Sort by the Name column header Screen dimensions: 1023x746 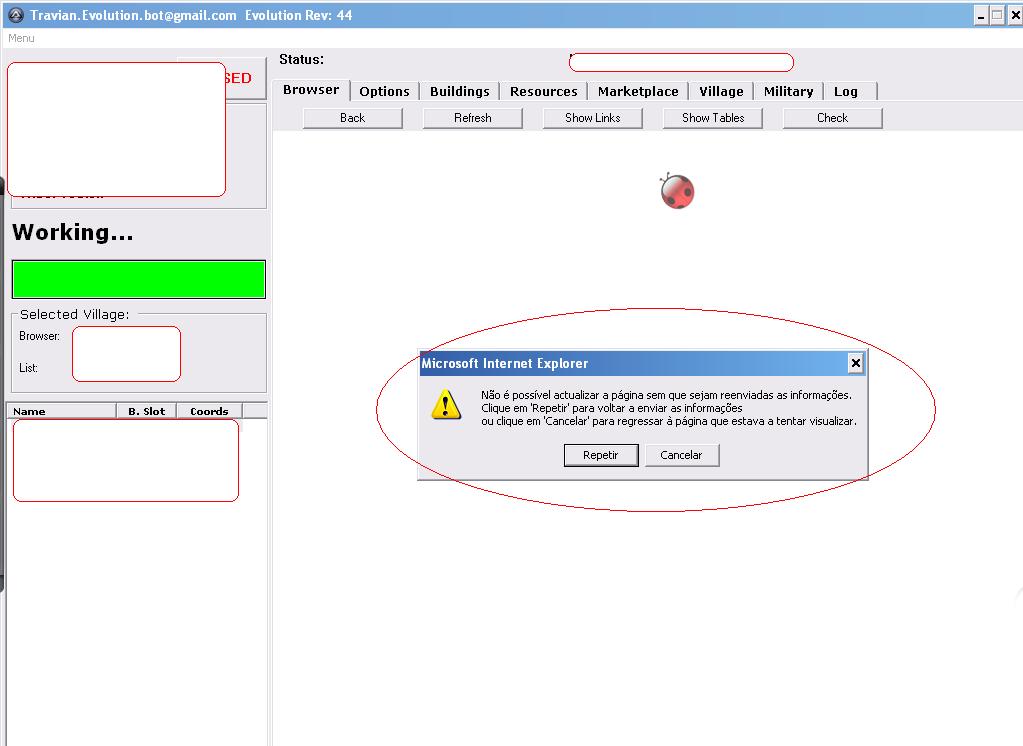pyautogui.click(x=61, y=411)
